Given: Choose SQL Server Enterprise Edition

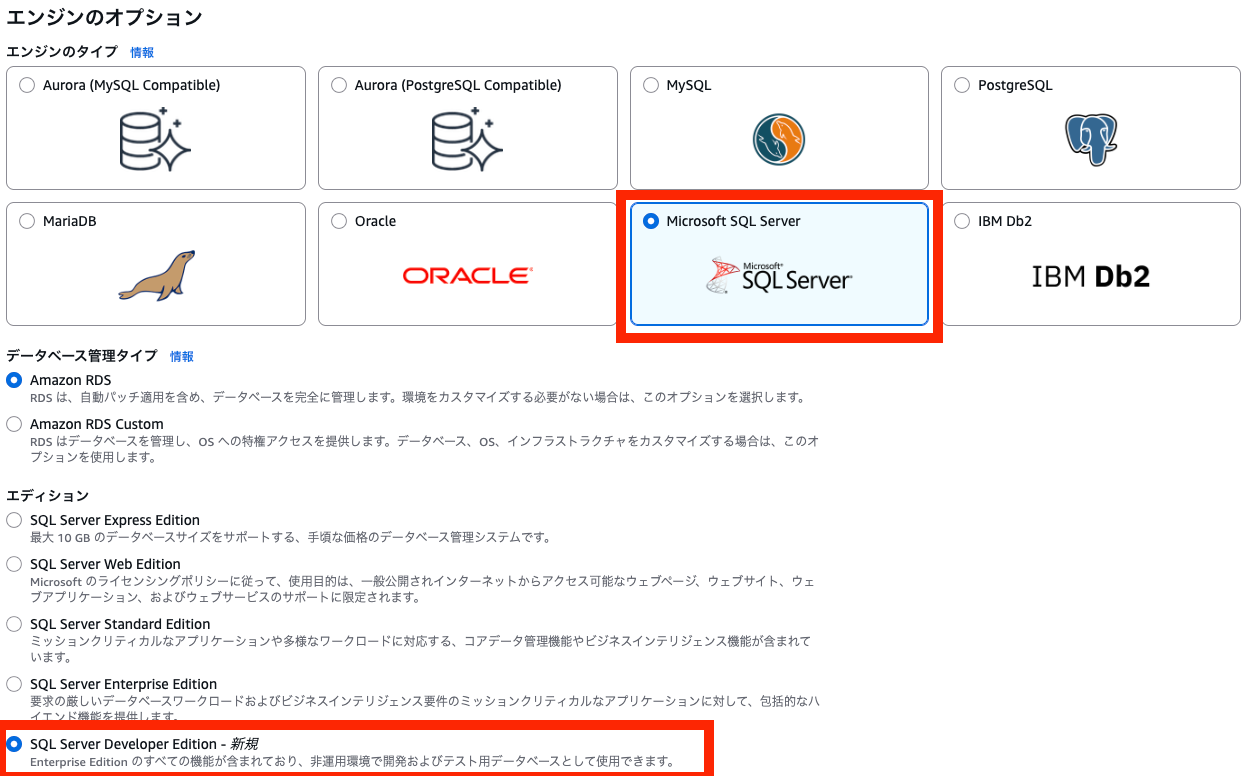Looking at the screenshot, I should tap(14, 685).
